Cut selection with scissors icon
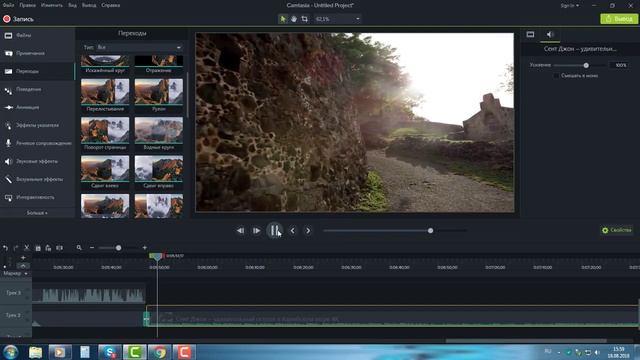 (27, 248)
